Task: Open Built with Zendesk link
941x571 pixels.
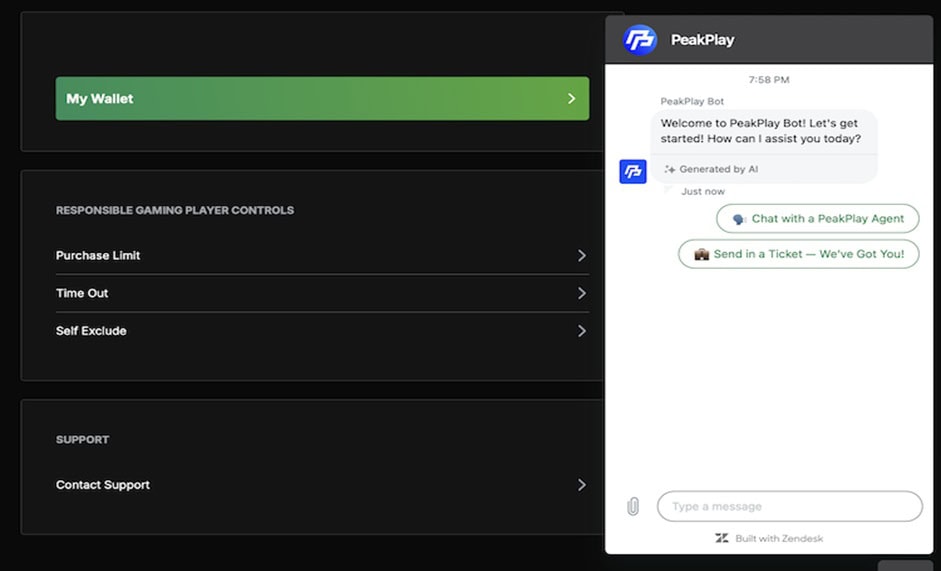Action: point(769,539)
